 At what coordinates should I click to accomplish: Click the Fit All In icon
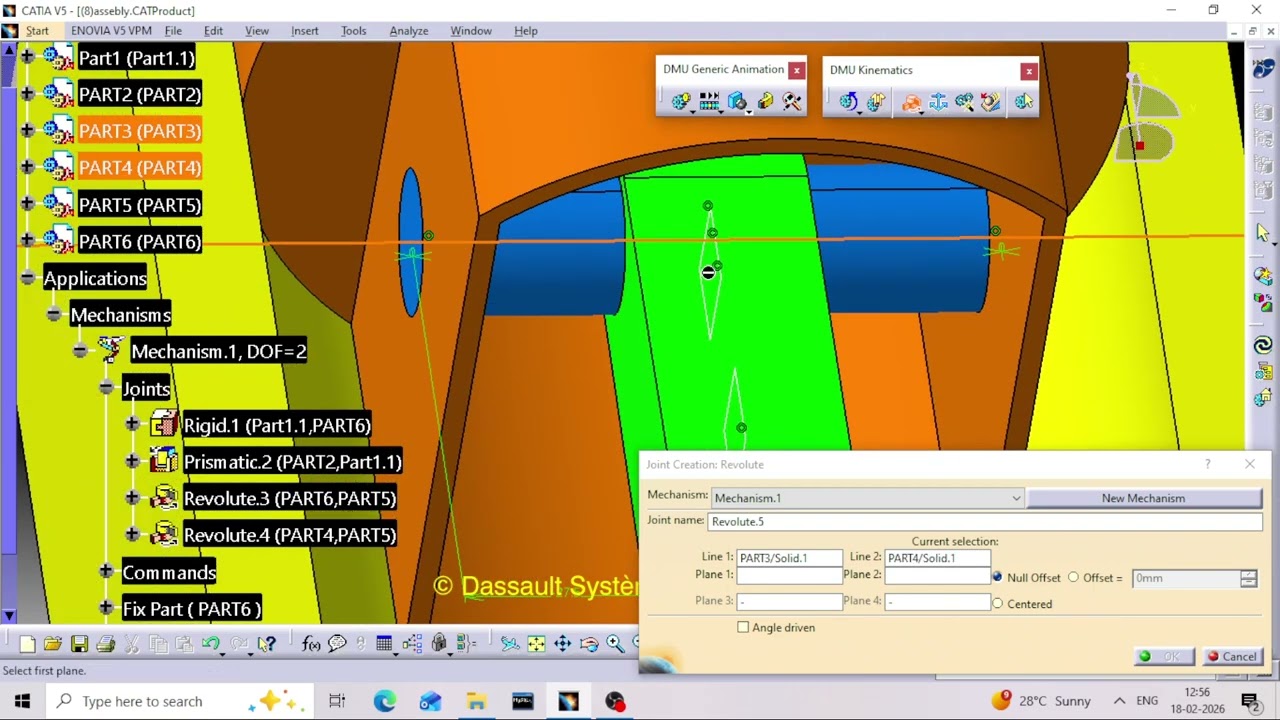(x=536, y=644)
